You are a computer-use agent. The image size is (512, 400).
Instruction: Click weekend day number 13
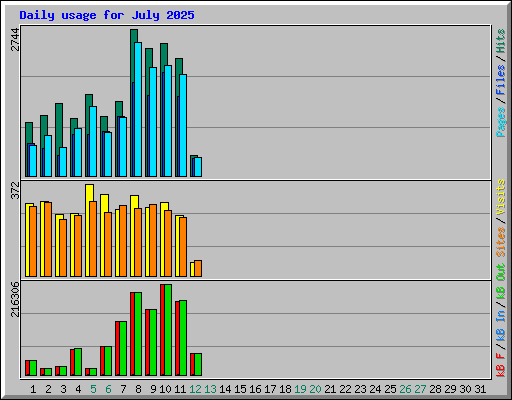(210, 389)
